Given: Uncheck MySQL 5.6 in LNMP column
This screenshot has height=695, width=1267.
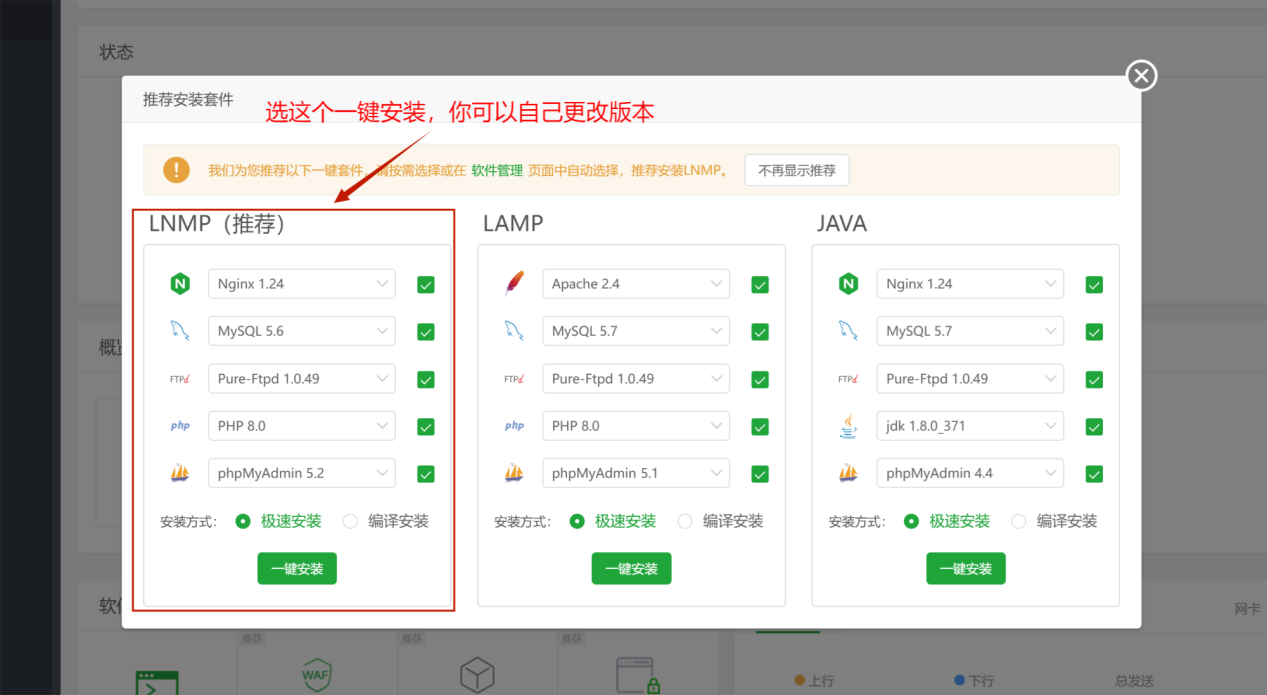Looking at the screenshot, I should pos(426,332).
